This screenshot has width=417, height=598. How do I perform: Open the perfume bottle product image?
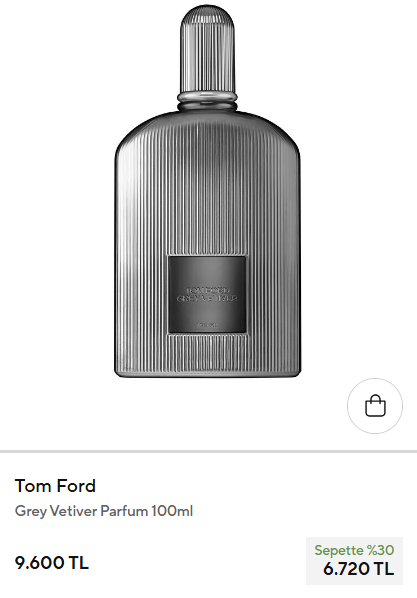tap(208, 191)
